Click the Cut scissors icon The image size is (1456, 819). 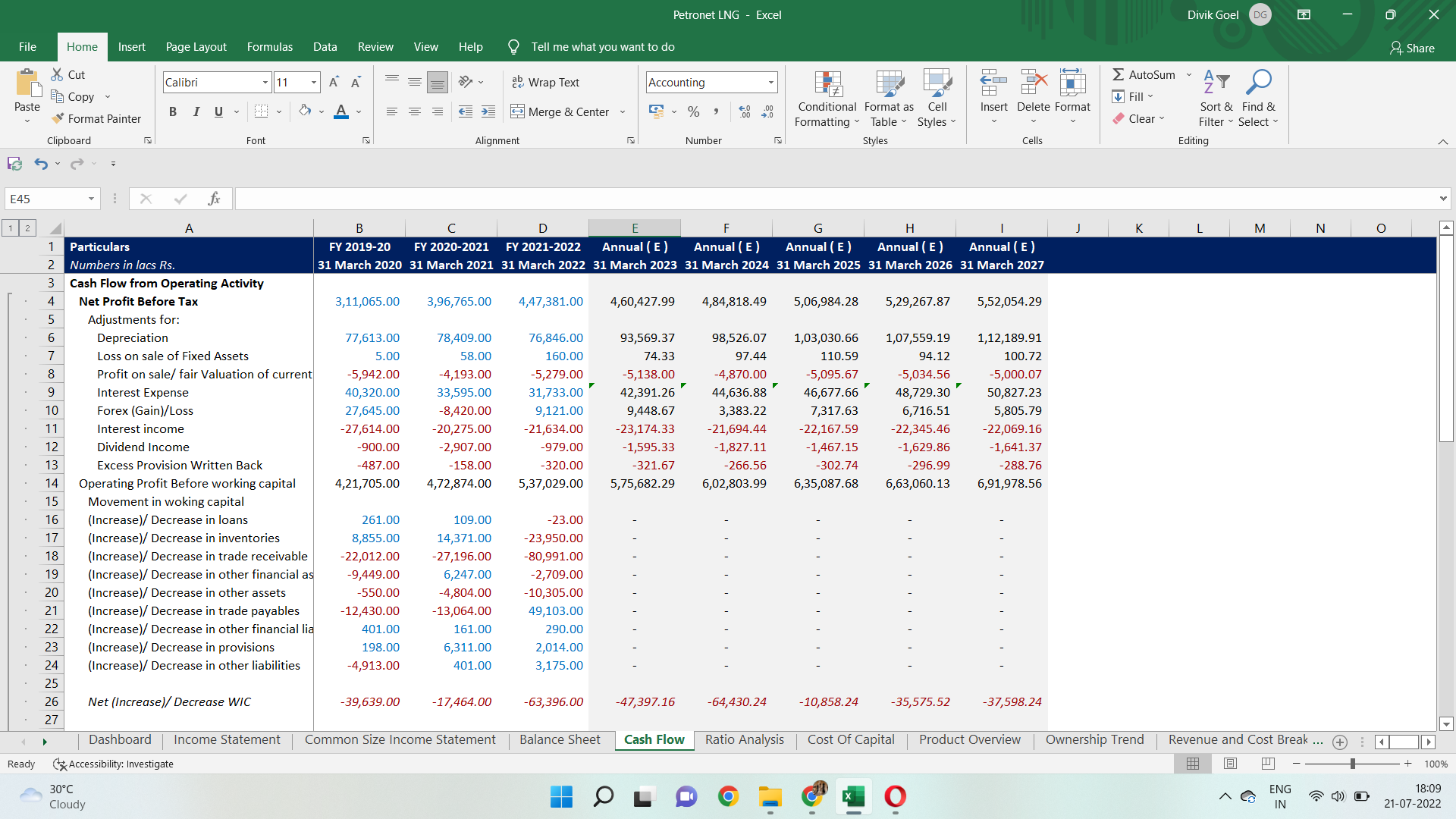pyautogui.click(x=57, y=74)
